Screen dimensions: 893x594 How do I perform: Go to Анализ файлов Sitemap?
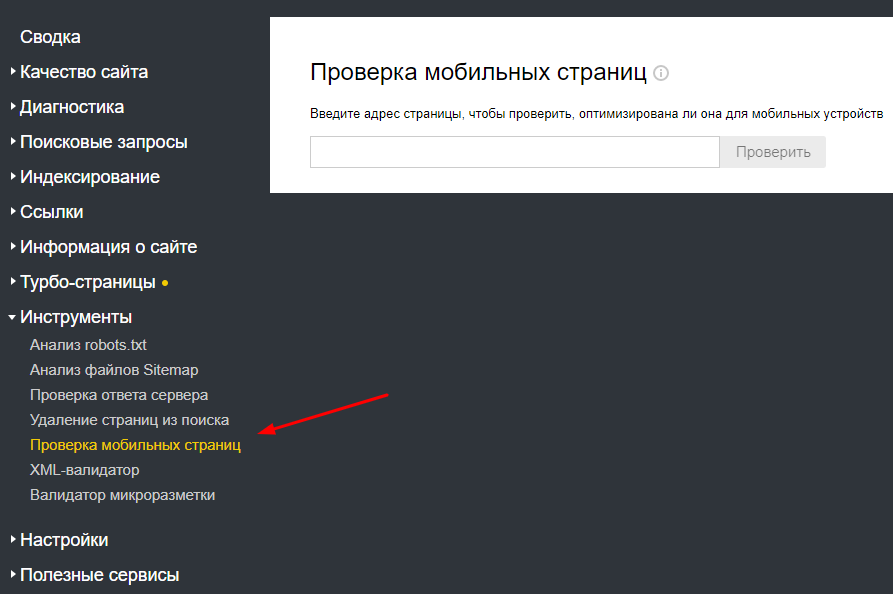114,370
